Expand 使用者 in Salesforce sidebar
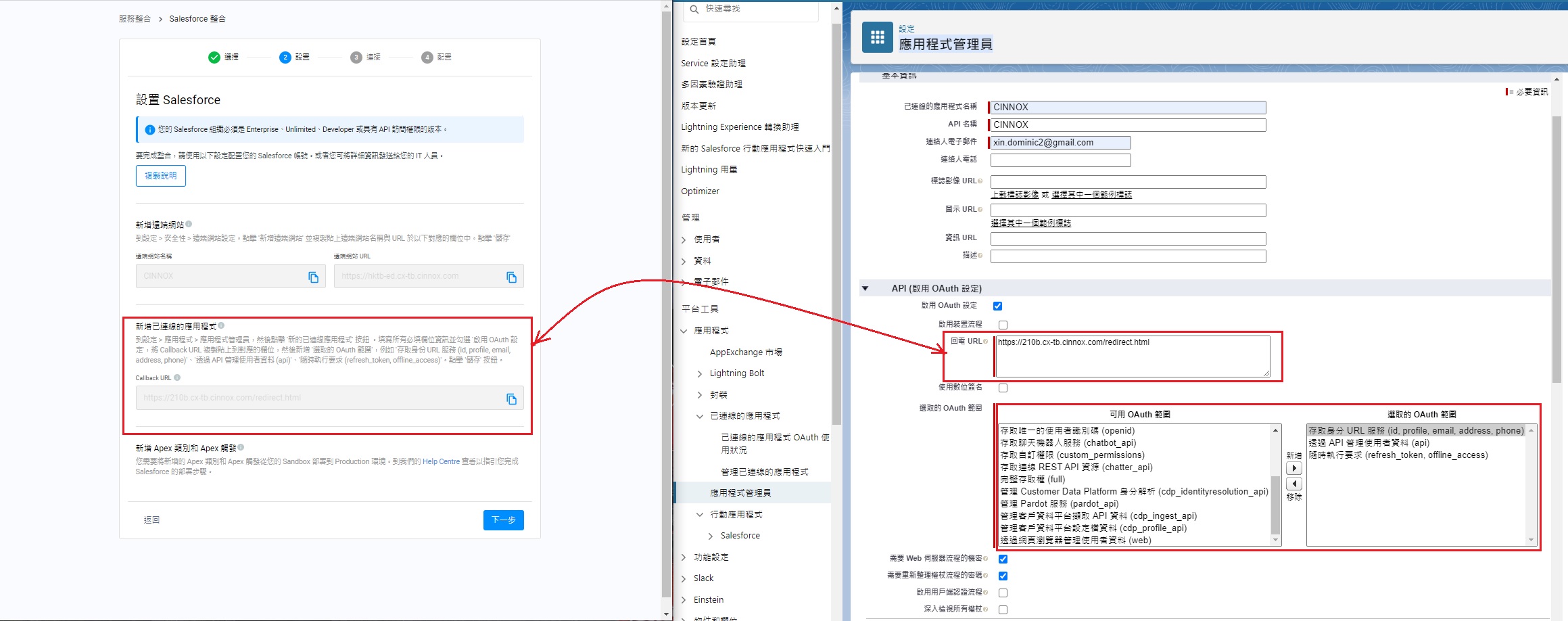Screen dimensions: 1568x621 pyautogui.click(x=684, y=239)
